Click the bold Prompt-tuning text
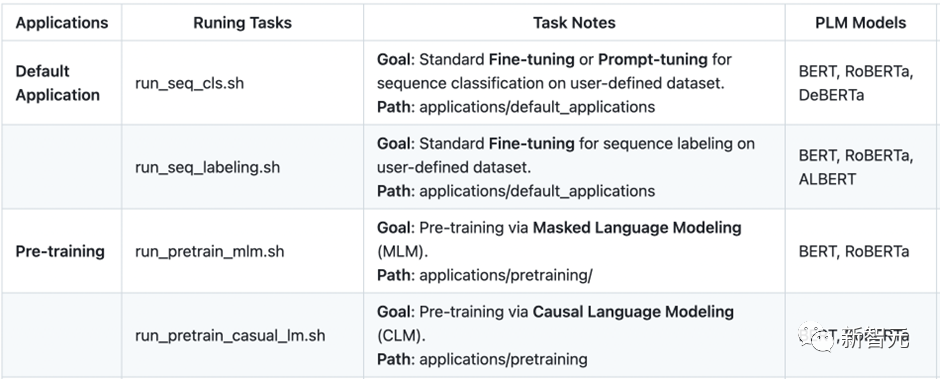 [x=653, y=59]
